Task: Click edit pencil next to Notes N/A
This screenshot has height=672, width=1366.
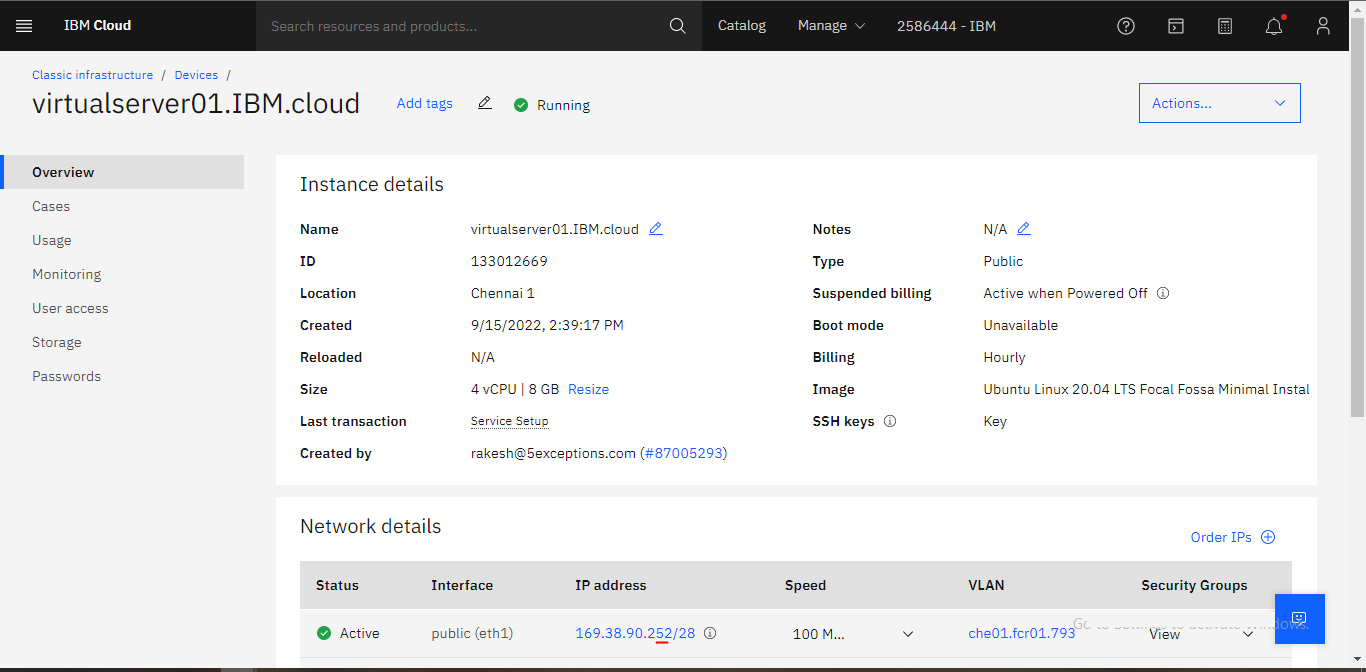Action: [1023, 229]
